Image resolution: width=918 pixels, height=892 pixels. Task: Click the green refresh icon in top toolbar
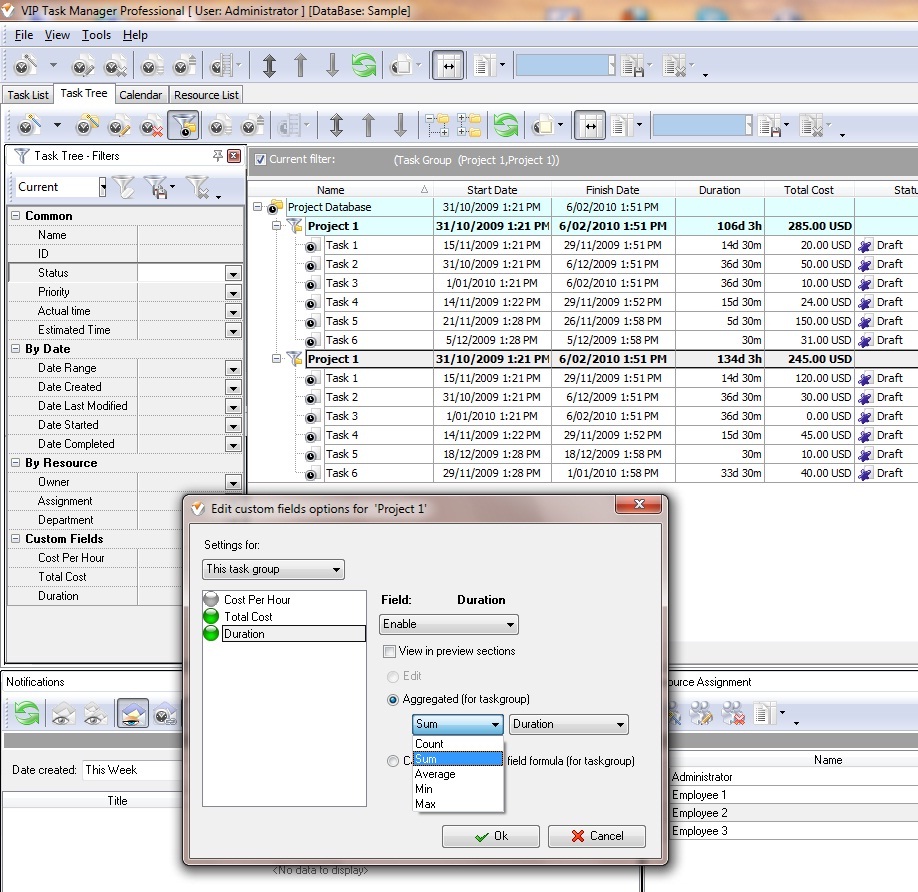pyautogui.click(x=363, y=66)
